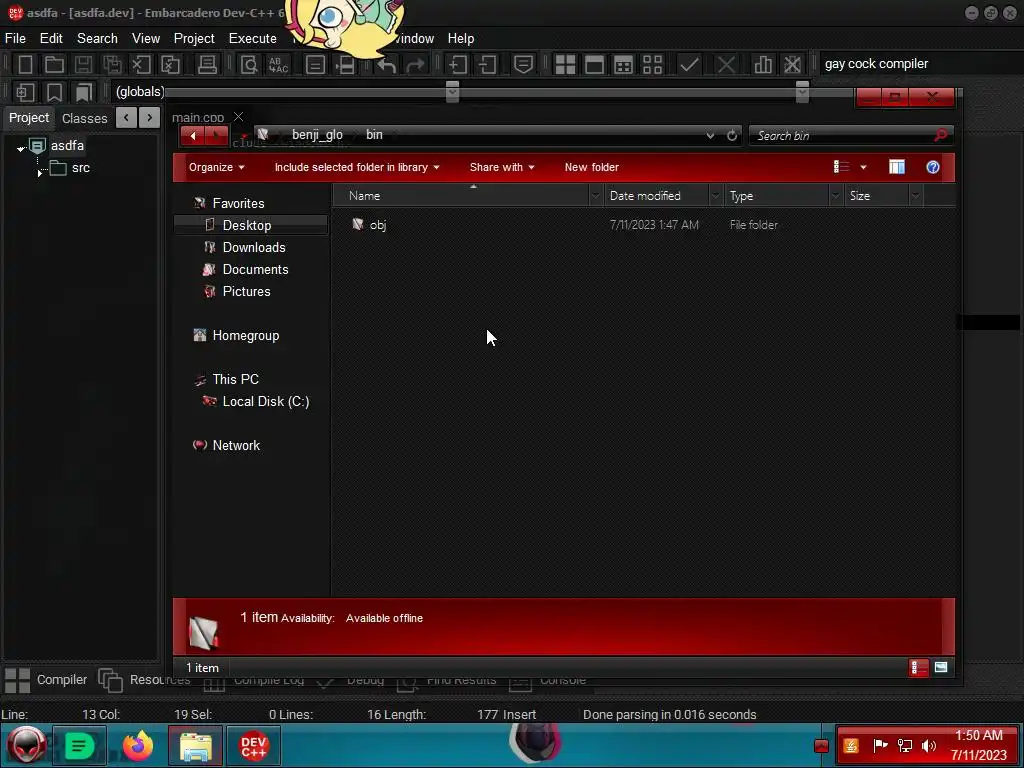Click the Redo arrow icon
1024x768 pixels.
[x=415, y=64]
